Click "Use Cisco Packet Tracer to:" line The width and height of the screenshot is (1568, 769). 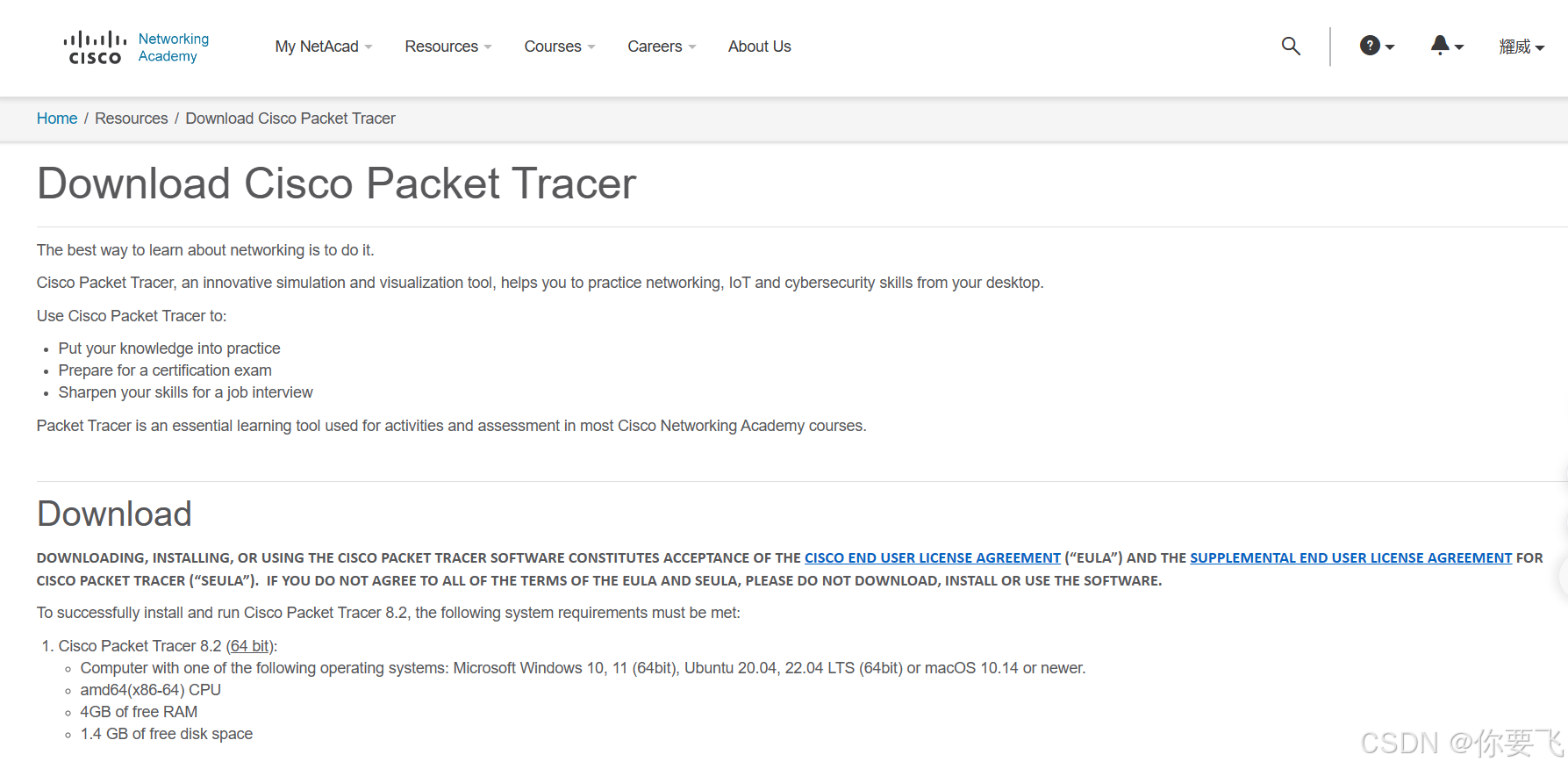pyautogui.click(x=132, y=316)
